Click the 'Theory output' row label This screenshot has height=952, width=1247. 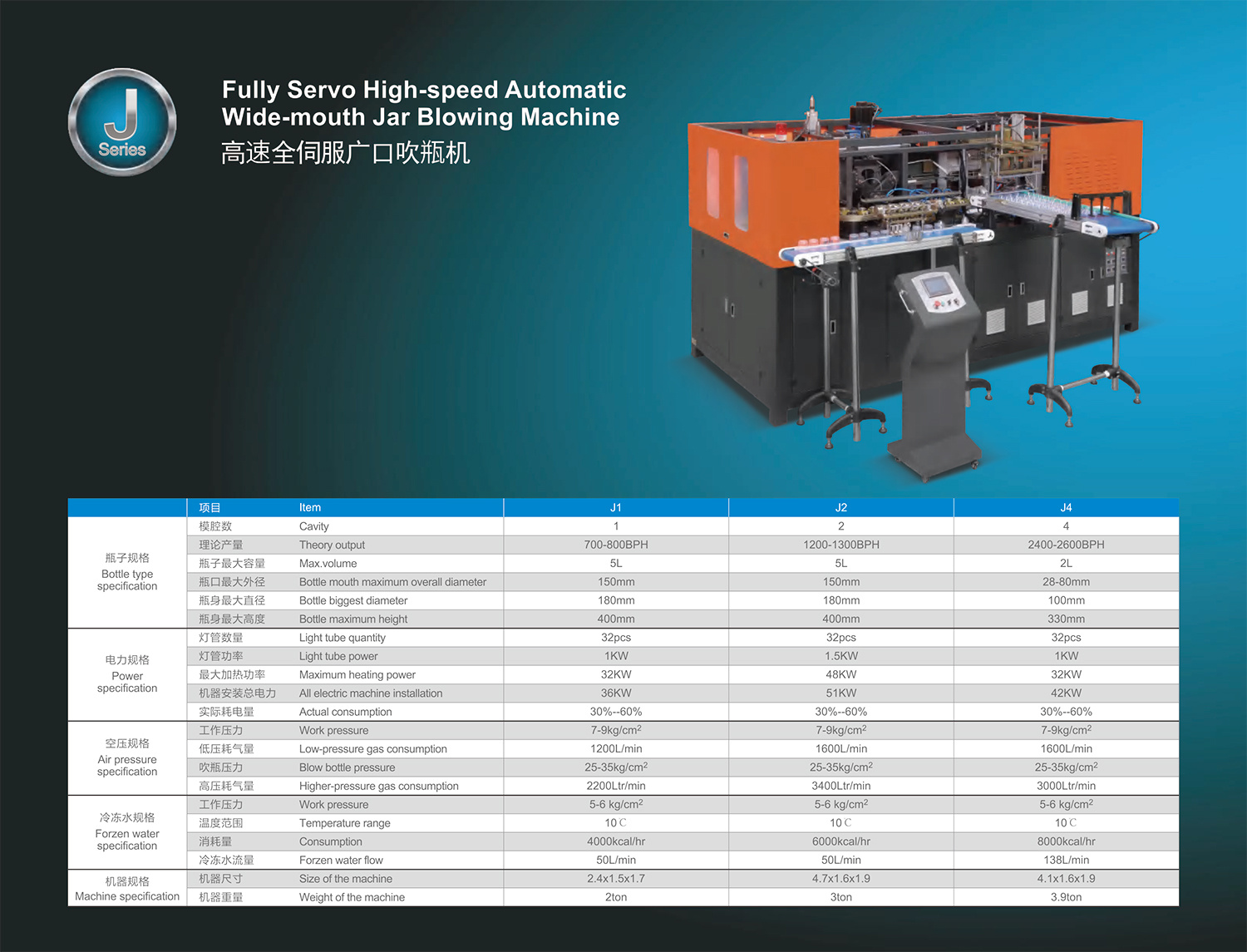click(x=332, y=545)
